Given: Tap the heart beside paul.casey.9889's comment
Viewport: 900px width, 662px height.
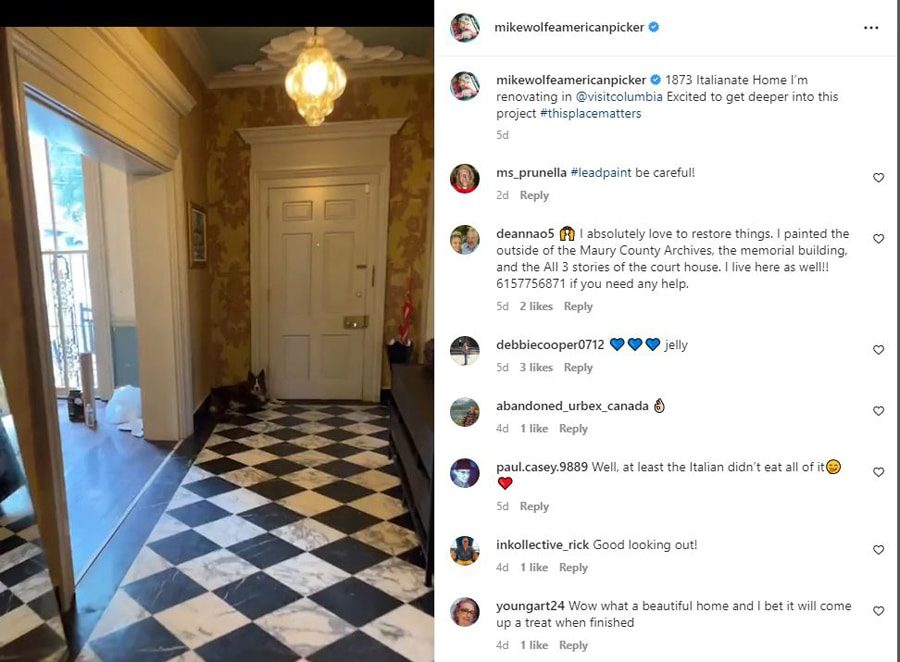Looking at the screenshot, I should pos(878,472).
